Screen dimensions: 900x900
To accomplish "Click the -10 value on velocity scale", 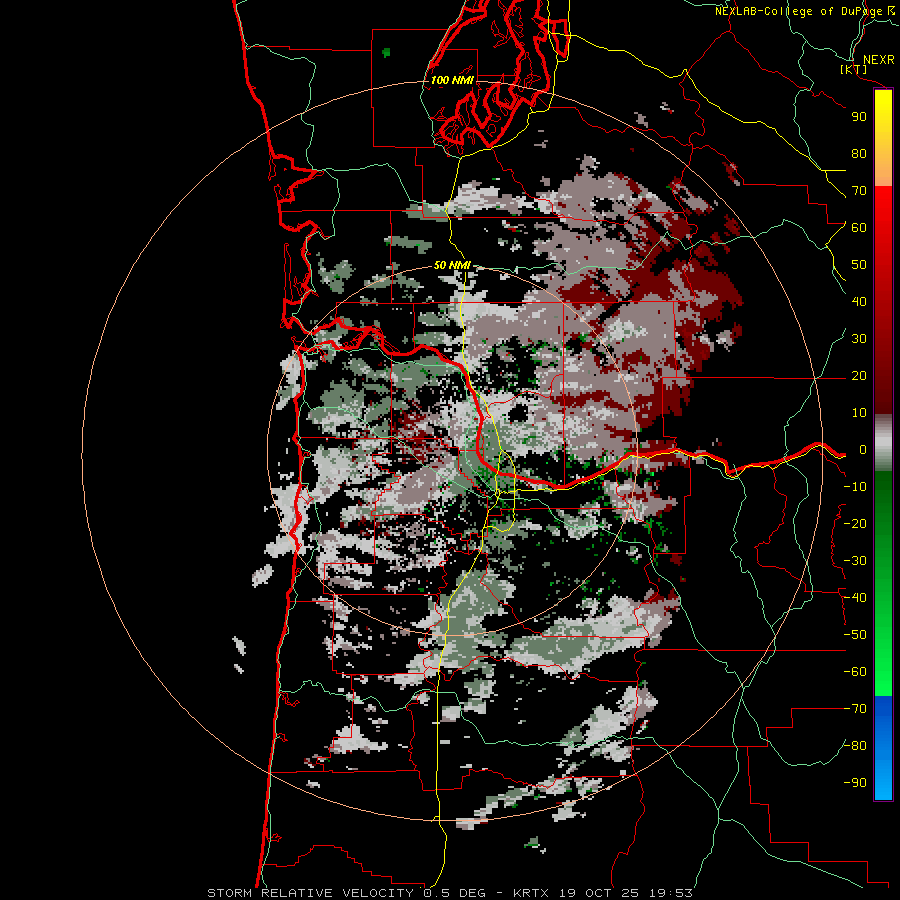I will [855, 487].
